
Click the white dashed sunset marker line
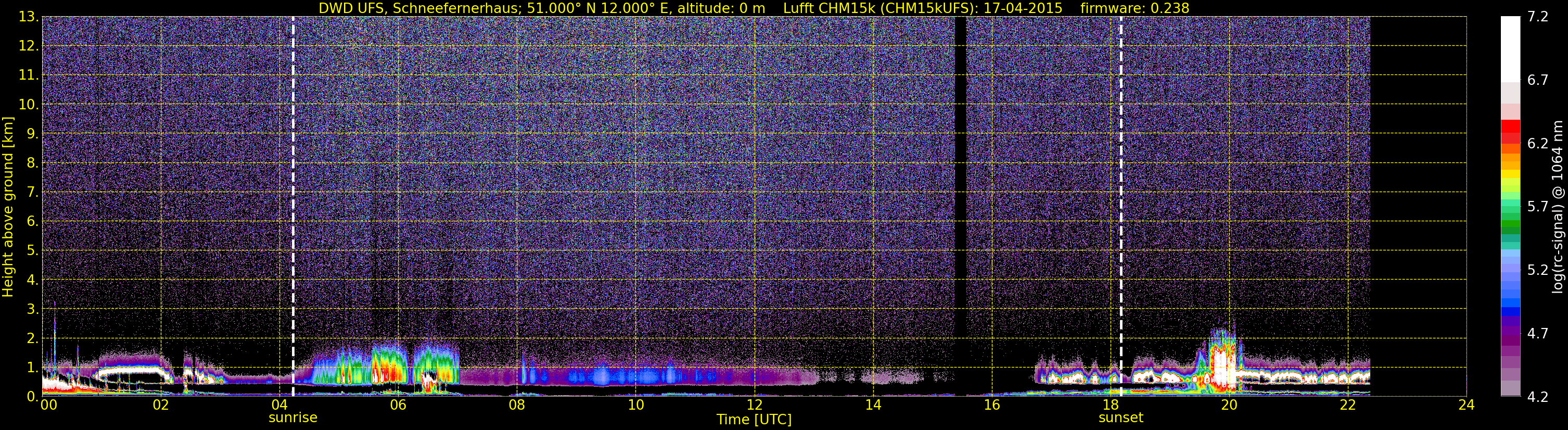[1120, 207]
